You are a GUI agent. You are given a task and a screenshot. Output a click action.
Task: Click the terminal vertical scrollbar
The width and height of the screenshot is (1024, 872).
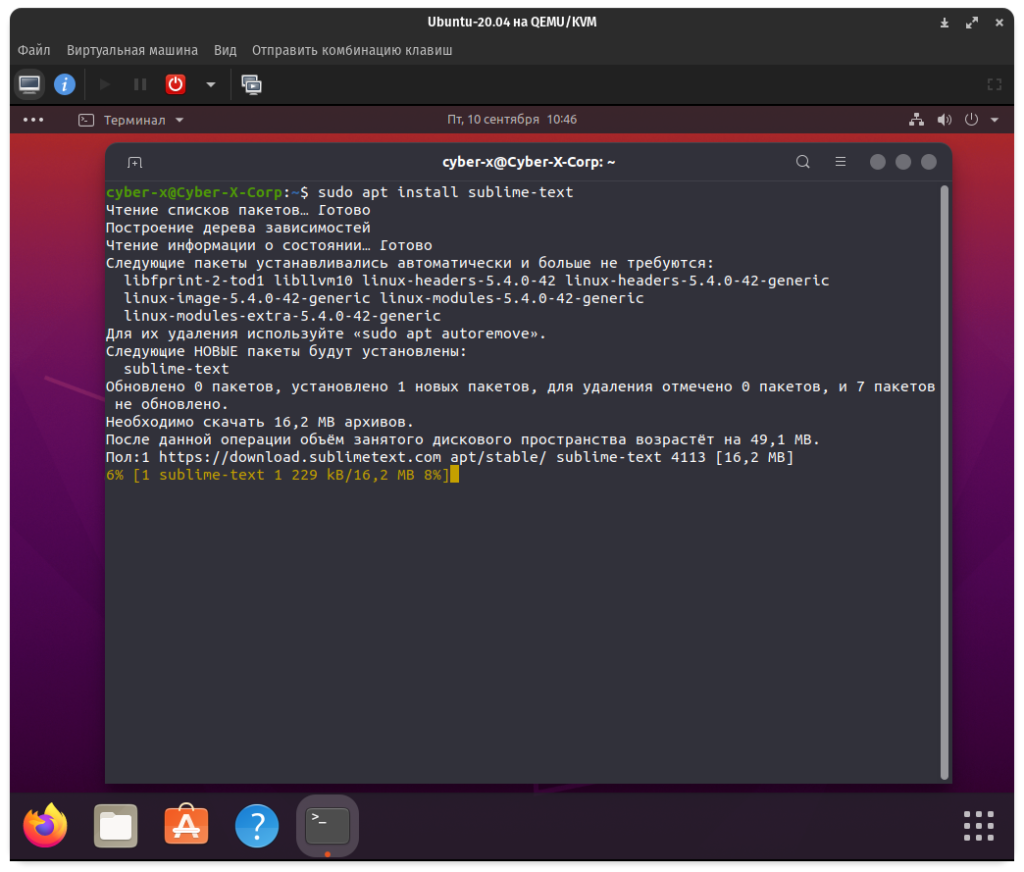(x=944, y=480)
